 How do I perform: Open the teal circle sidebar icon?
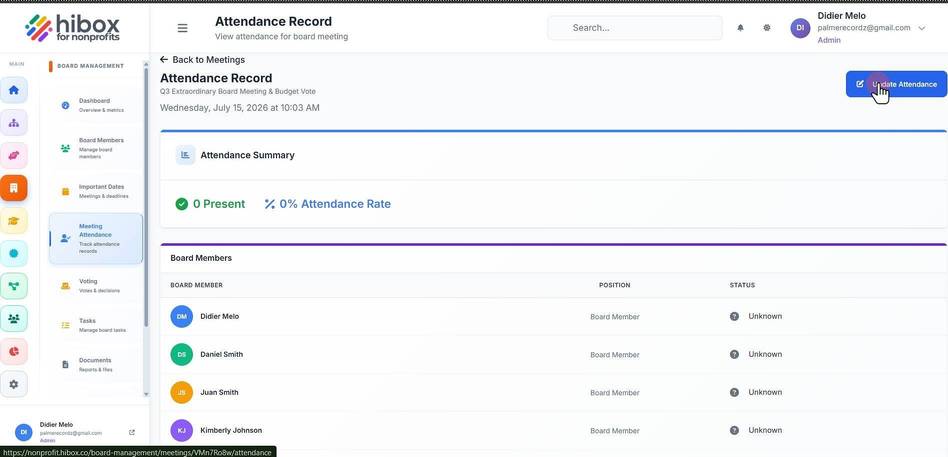click(x=14, y=253)
